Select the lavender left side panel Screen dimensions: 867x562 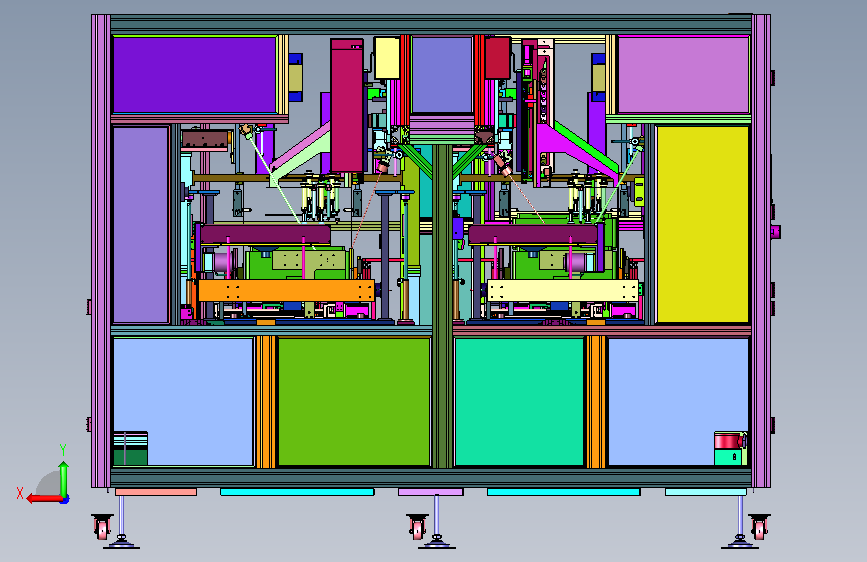coord(140,225)
